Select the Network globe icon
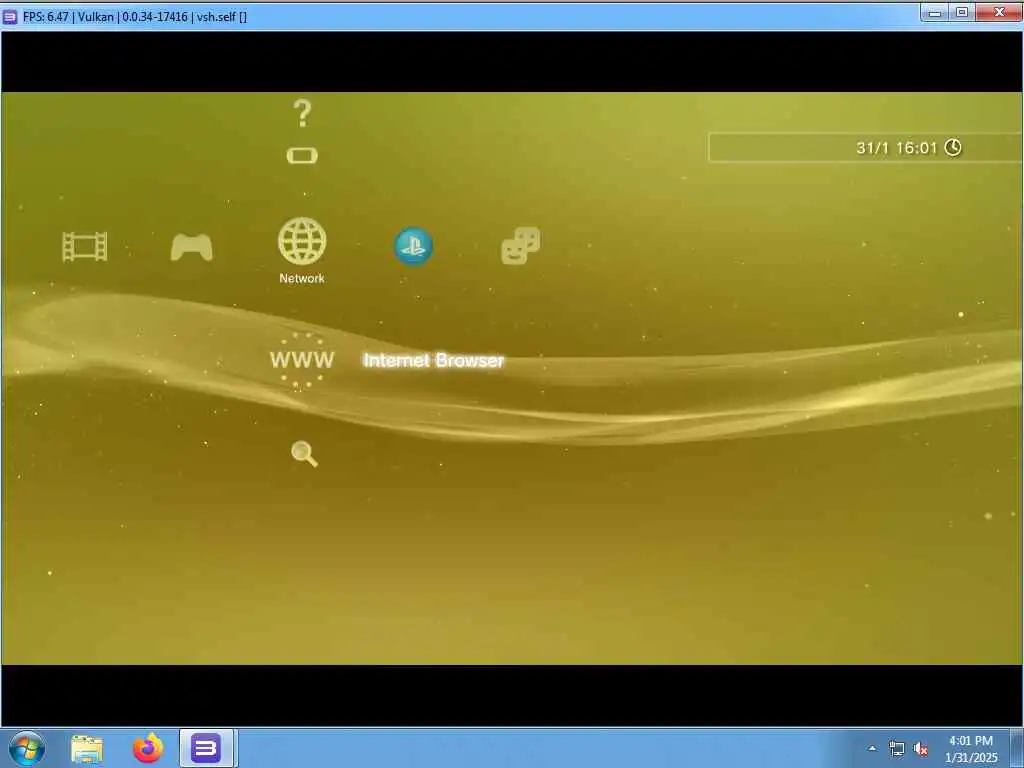 tap(302, 241)
